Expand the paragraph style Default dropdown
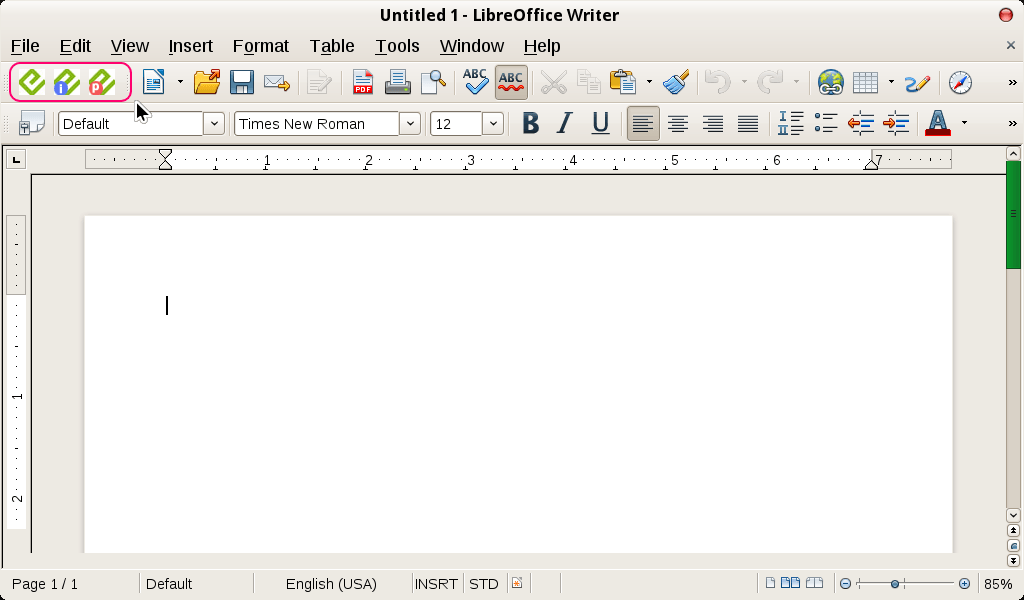Image resolution: width=1024 pixels, height=600 pixels. point(214,123)
